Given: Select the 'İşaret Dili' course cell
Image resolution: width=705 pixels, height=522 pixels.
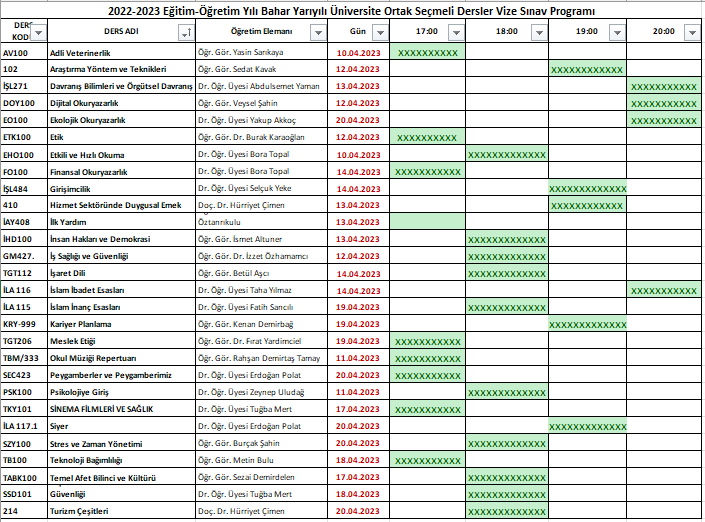Looking at the screenshot, I should [121, 273].
